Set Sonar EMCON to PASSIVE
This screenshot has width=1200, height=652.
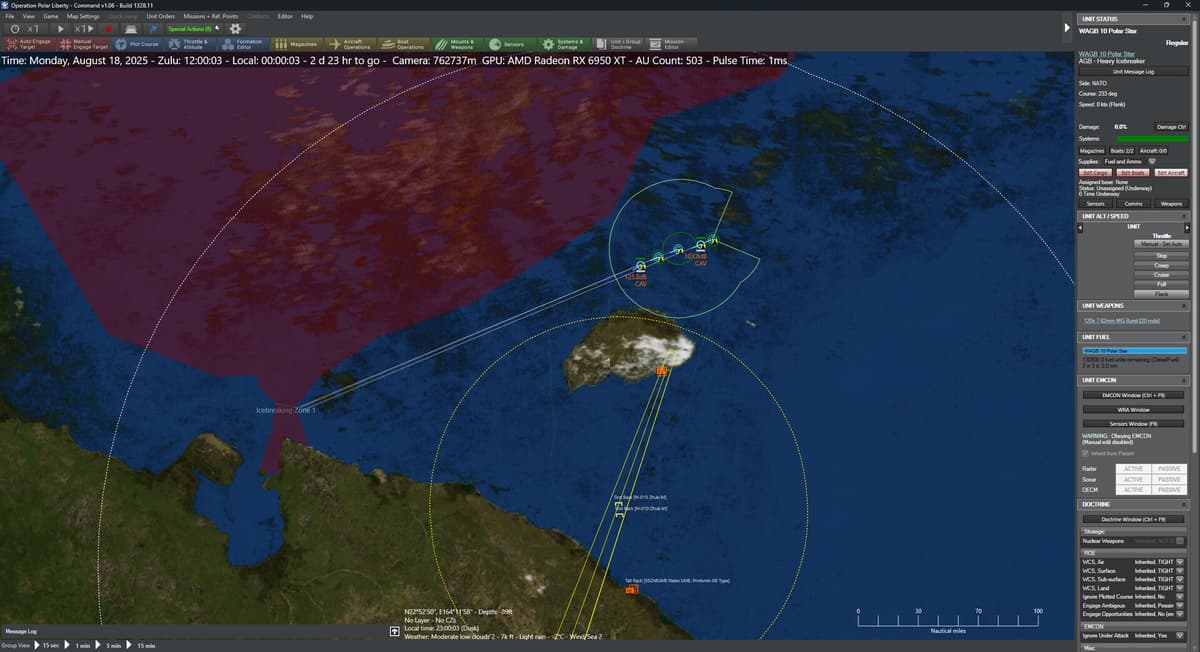point(1169,479)
